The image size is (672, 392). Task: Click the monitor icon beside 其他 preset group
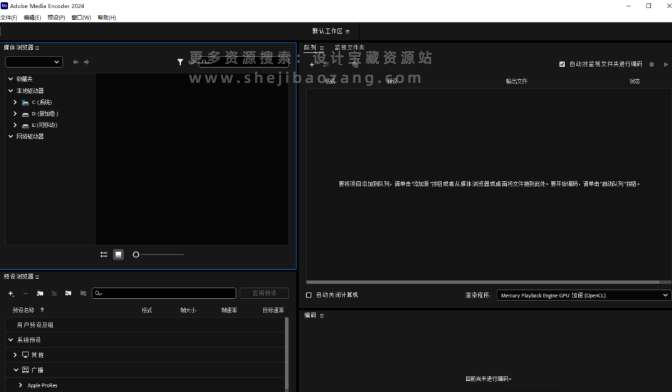pyautogui.click(x=26, y=355)
